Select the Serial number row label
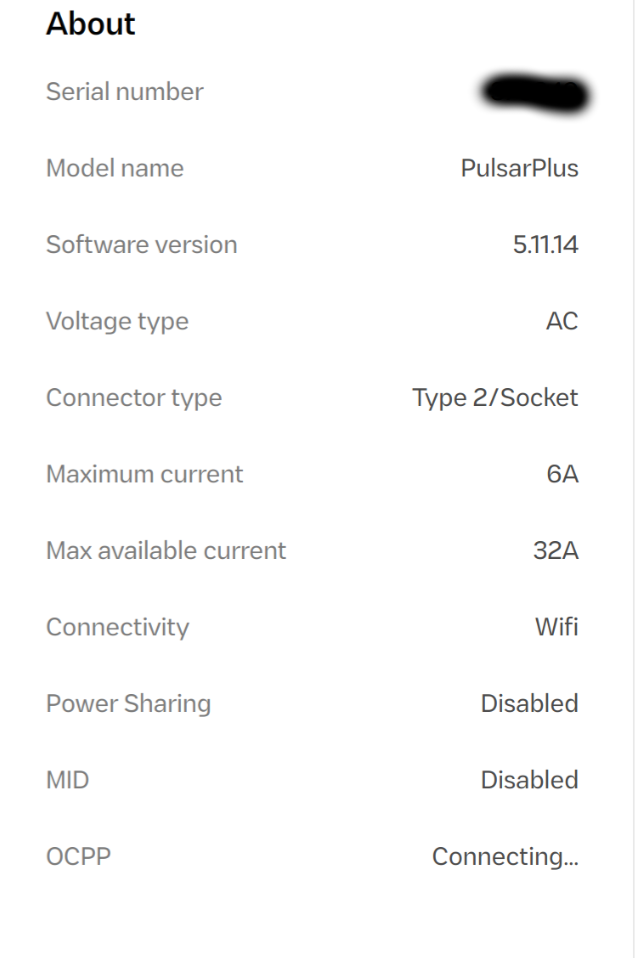The height and width of the screenshot is (958, 640). [x=123, y=92]
